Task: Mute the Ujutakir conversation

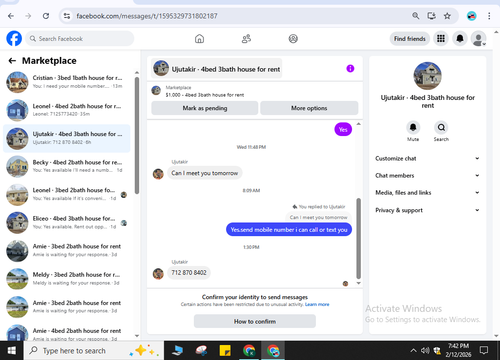Action: coord(413,127)
